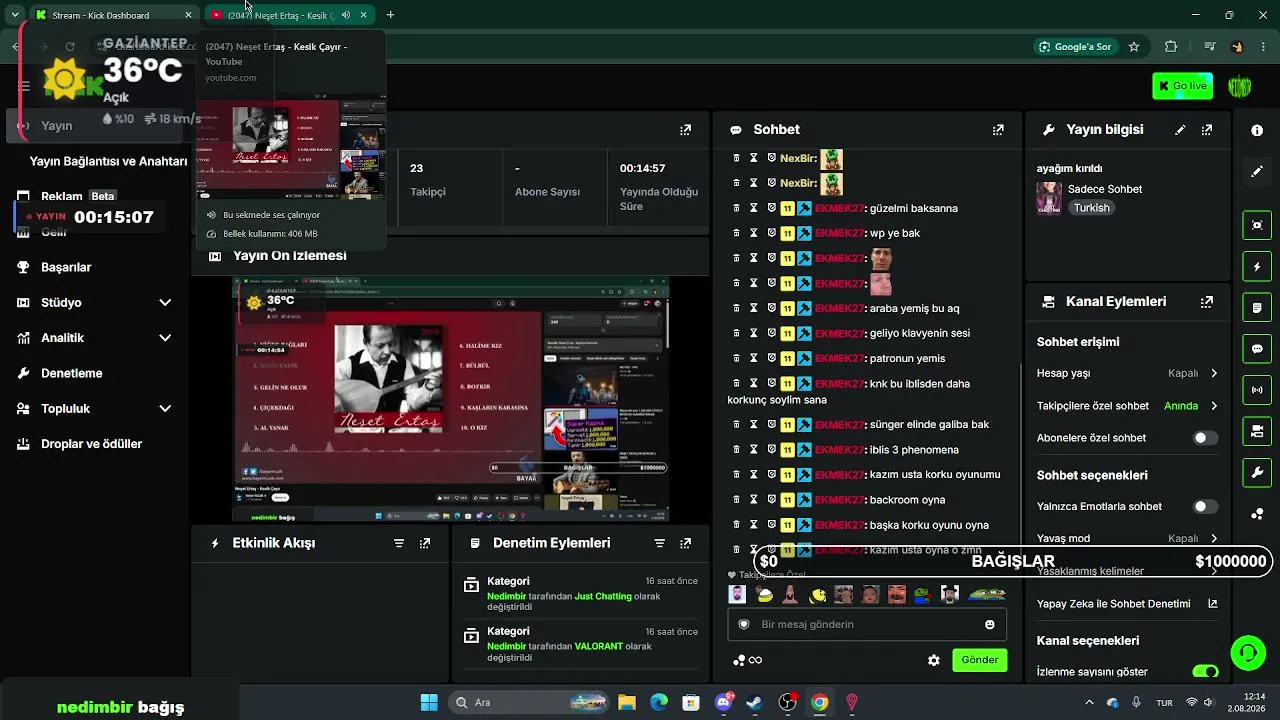The height and width of the screenshot is (720, 1280).
Task: Open Yapay Zeka ile Sohbet Denetimi link
Action: [1127, 604]
